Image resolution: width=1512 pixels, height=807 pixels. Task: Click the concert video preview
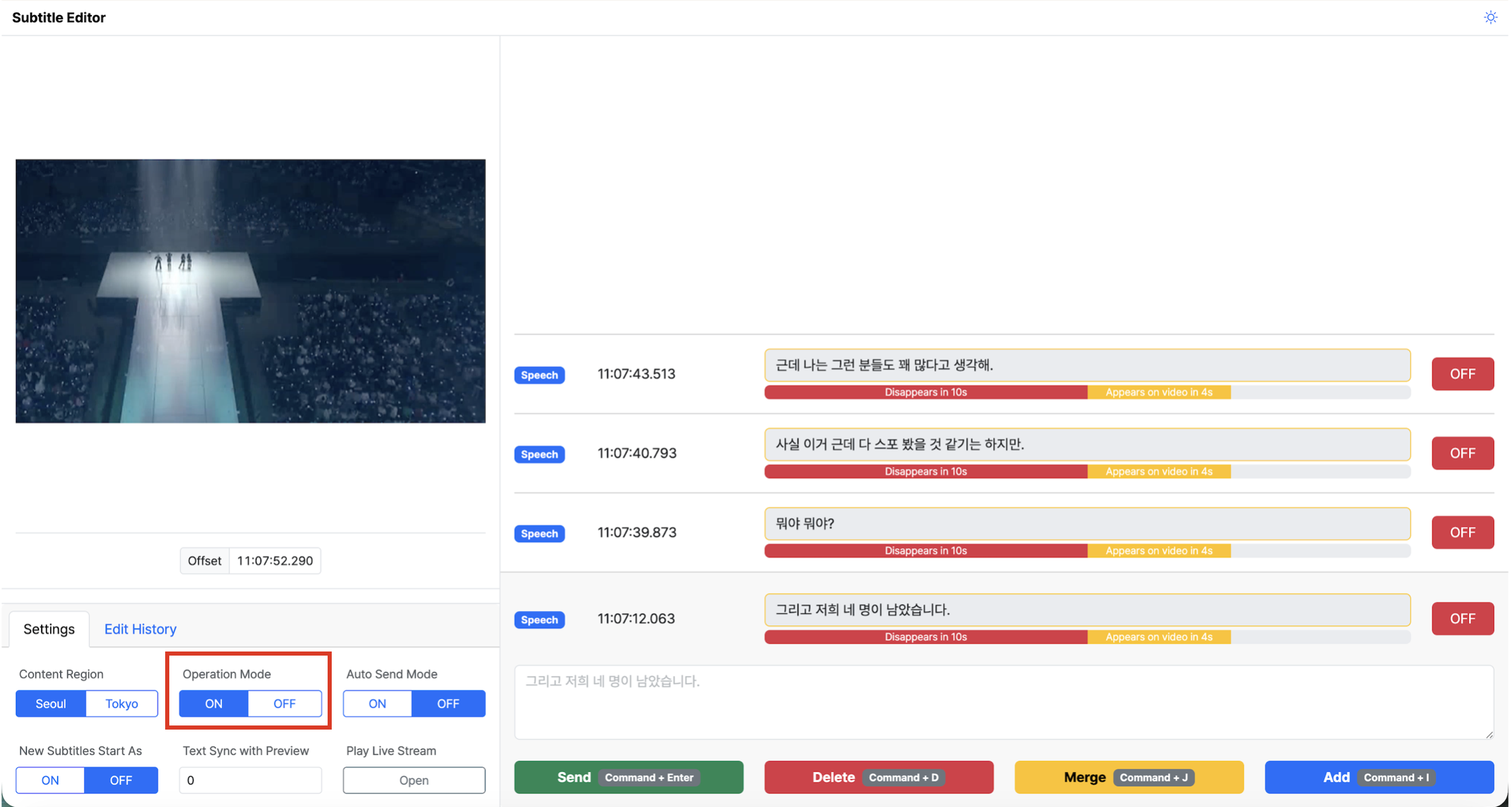pyautogui.click(x=250, y=291)
